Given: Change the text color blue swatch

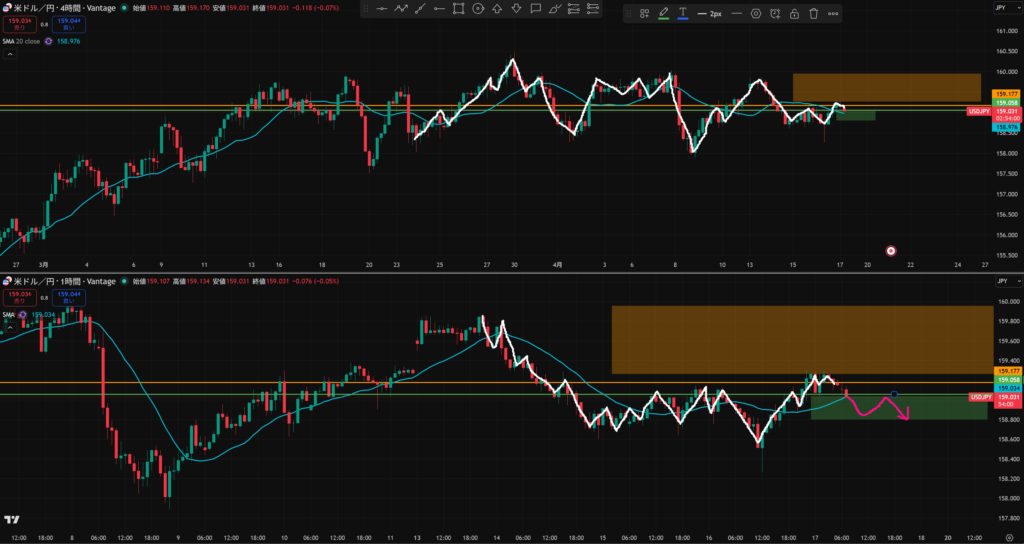Looking at the screenshot, I should click(x=683, y=14).
